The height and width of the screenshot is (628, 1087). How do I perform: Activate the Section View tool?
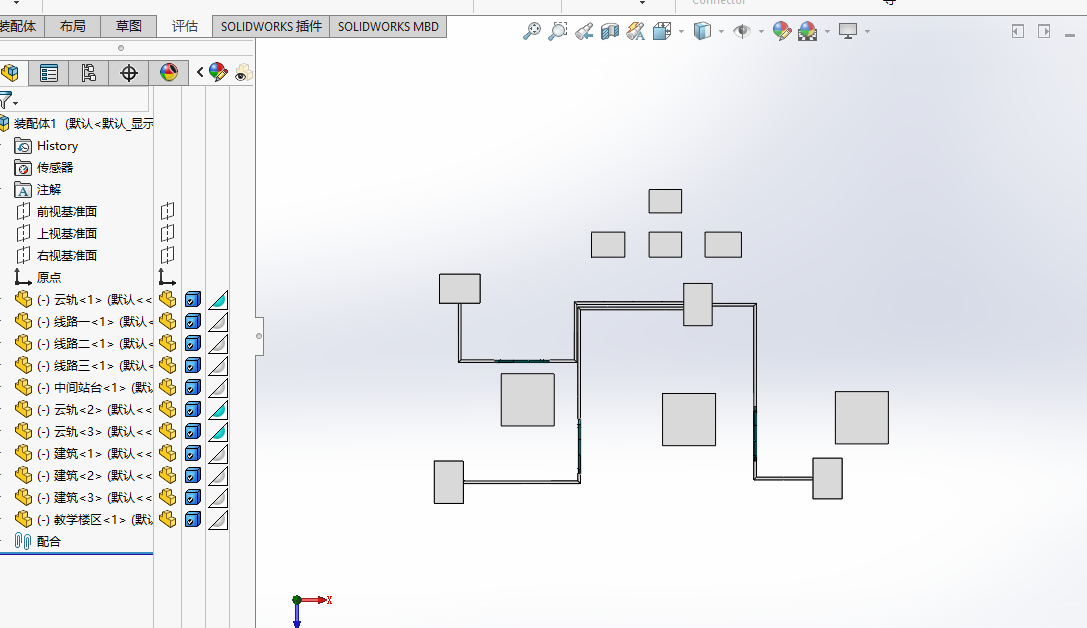point(610,30)
